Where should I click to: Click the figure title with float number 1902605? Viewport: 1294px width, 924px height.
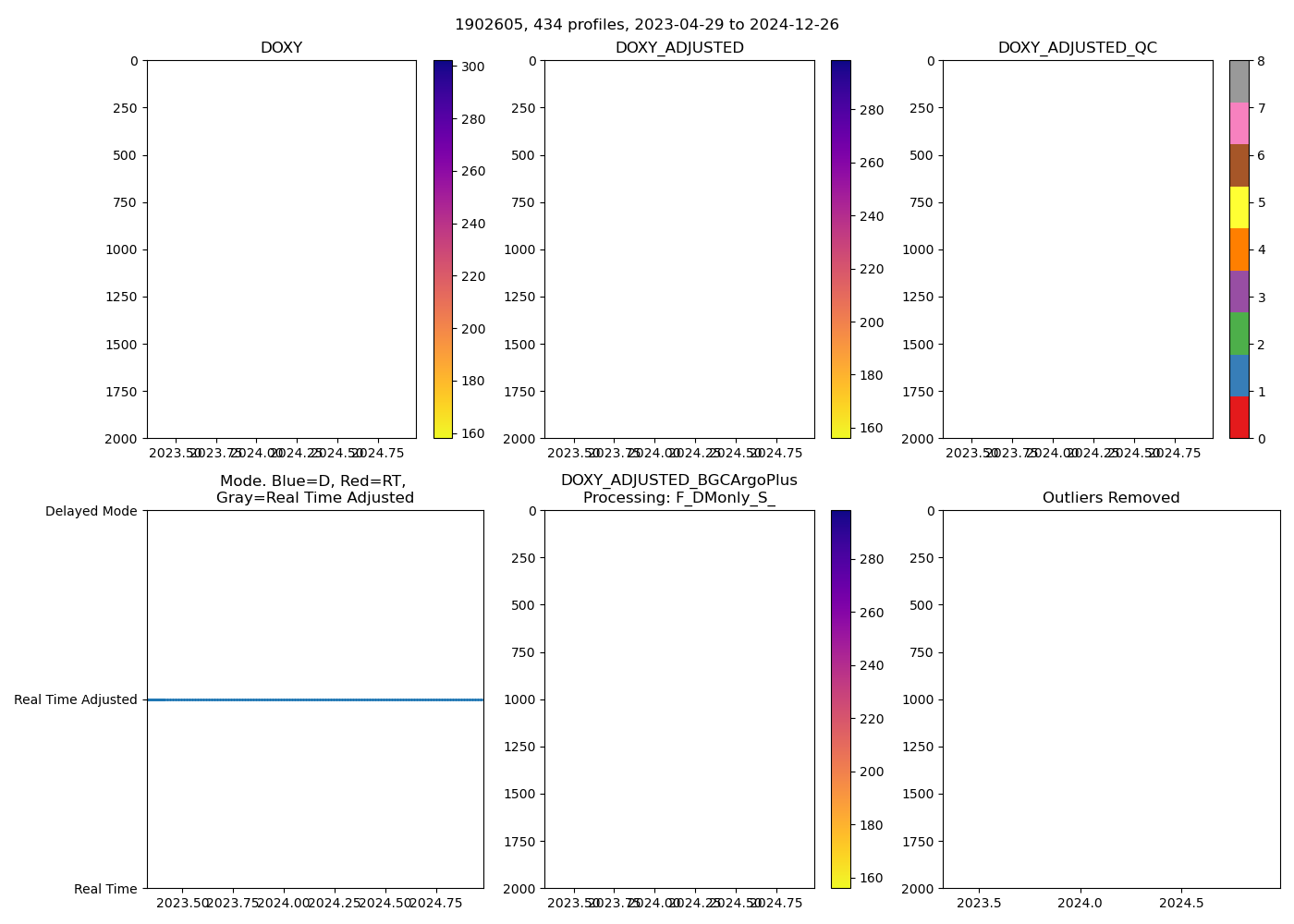pyautogui.click(x=646, y=25)
